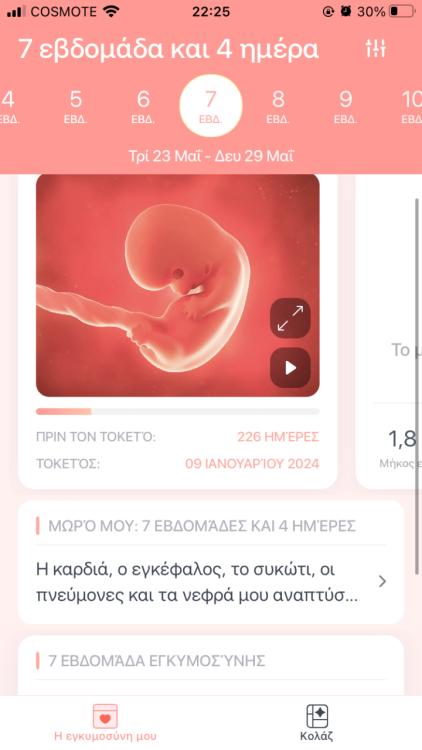The height and width of the screenshot is (750, 422).
Task: Select week 4 in week selector
Action: [x=8, y=106]
